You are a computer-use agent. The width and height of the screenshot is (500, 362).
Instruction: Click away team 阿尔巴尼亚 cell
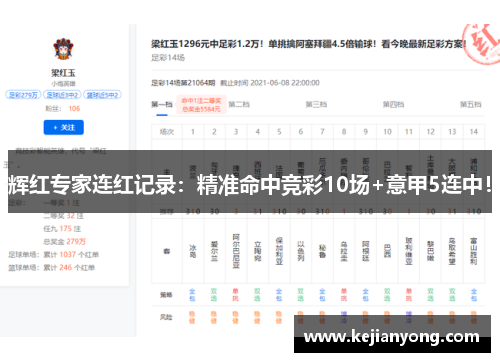(236, 251)
